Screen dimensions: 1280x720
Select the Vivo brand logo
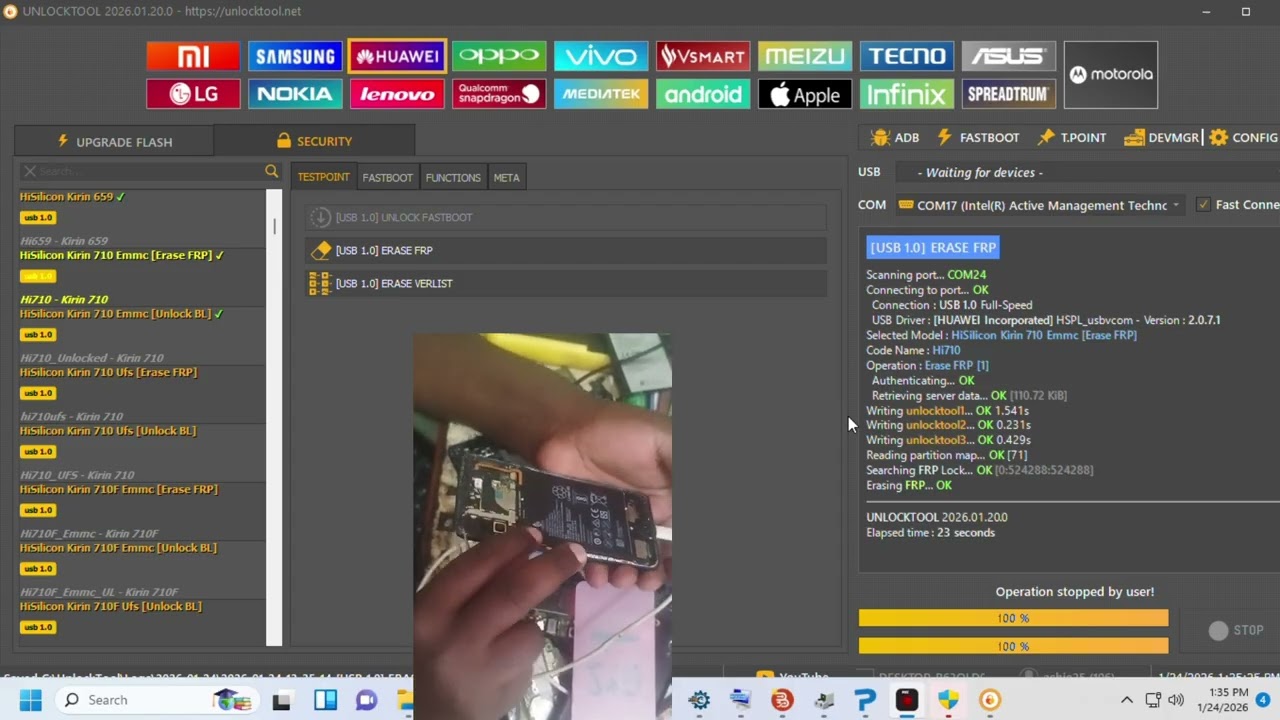coord(601,56)
